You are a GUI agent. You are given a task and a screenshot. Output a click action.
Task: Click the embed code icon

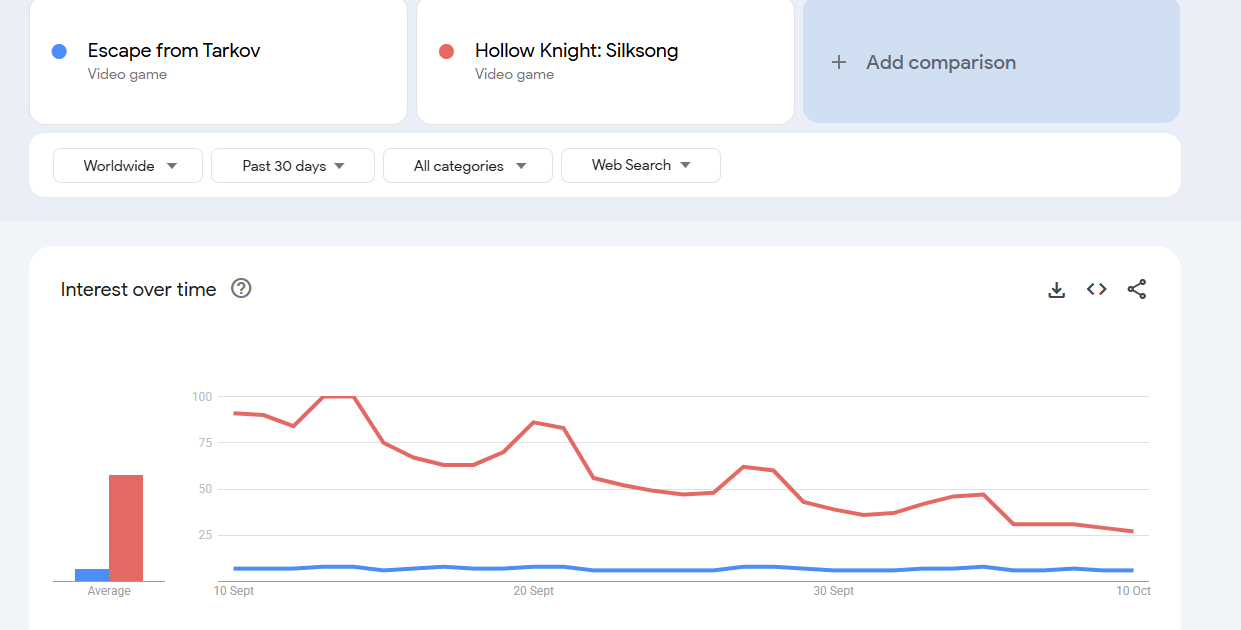tap(1097, 289)
